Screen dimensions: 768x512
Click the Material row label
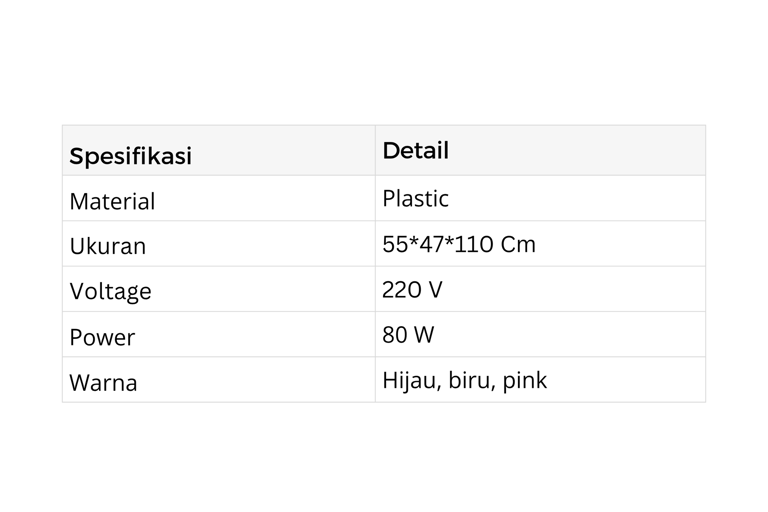[x=112, y=201]
